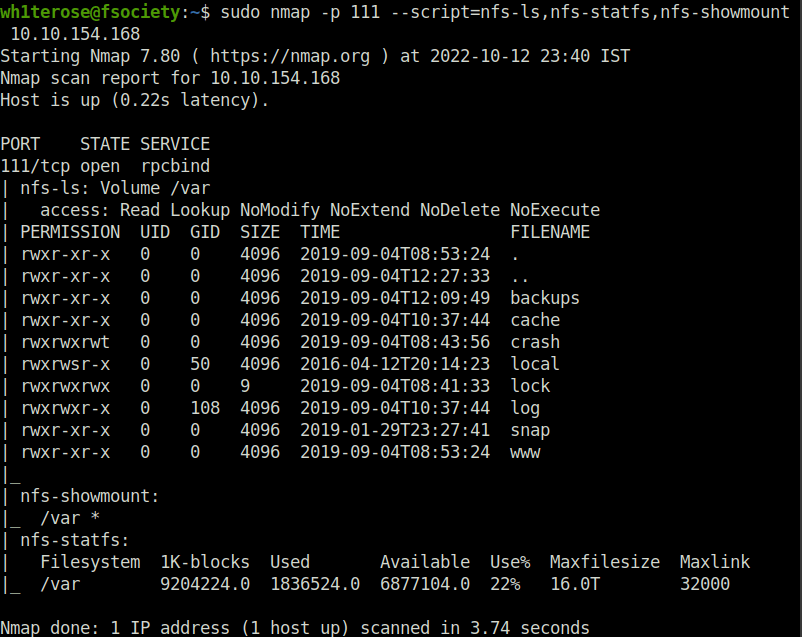Click the Available column header
802x637 pixels.
[425, 562]
